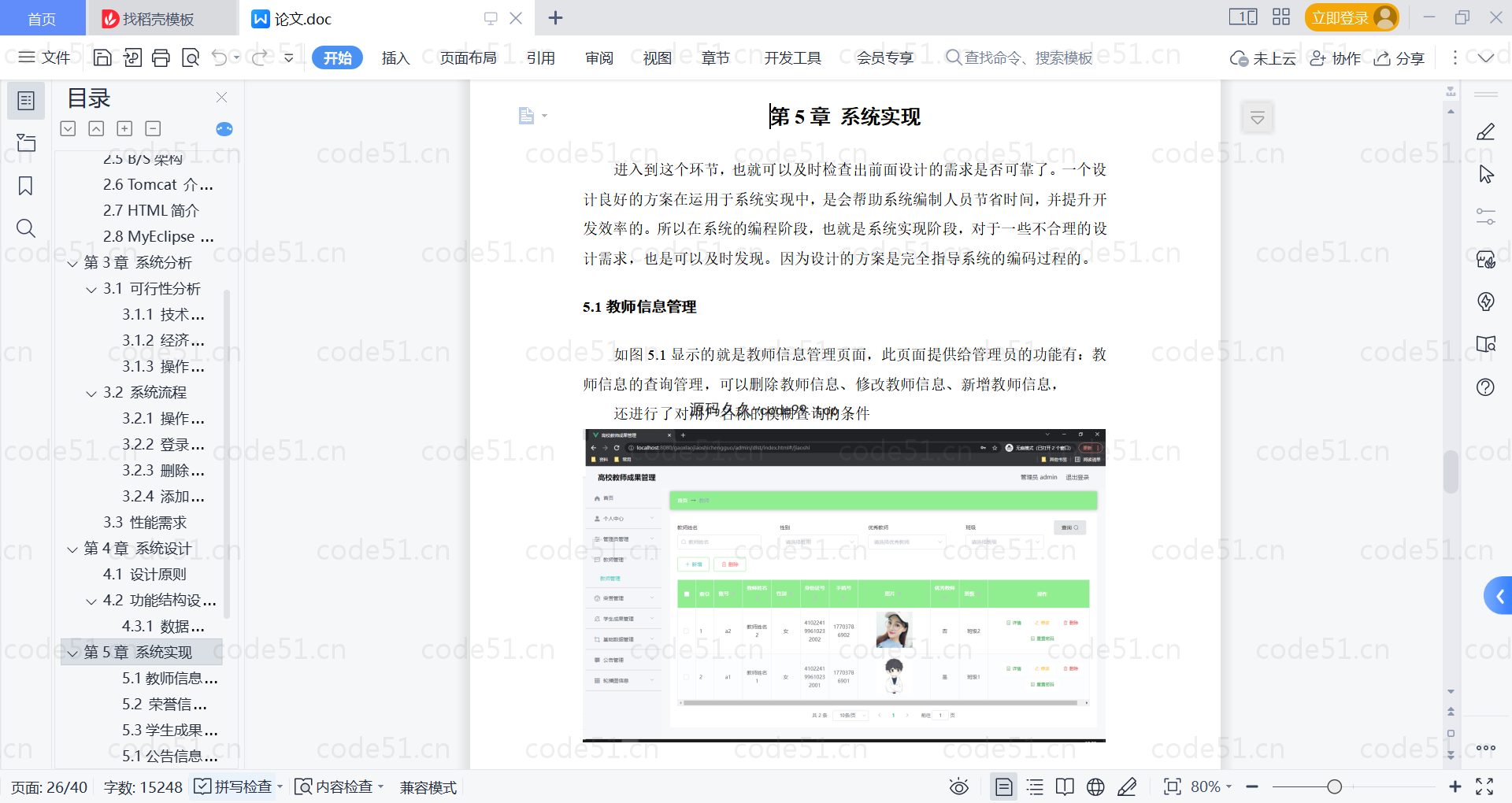The width and height of the screenshot is (1512, 803).
Task: Click the command search field
Action: 1019,57
